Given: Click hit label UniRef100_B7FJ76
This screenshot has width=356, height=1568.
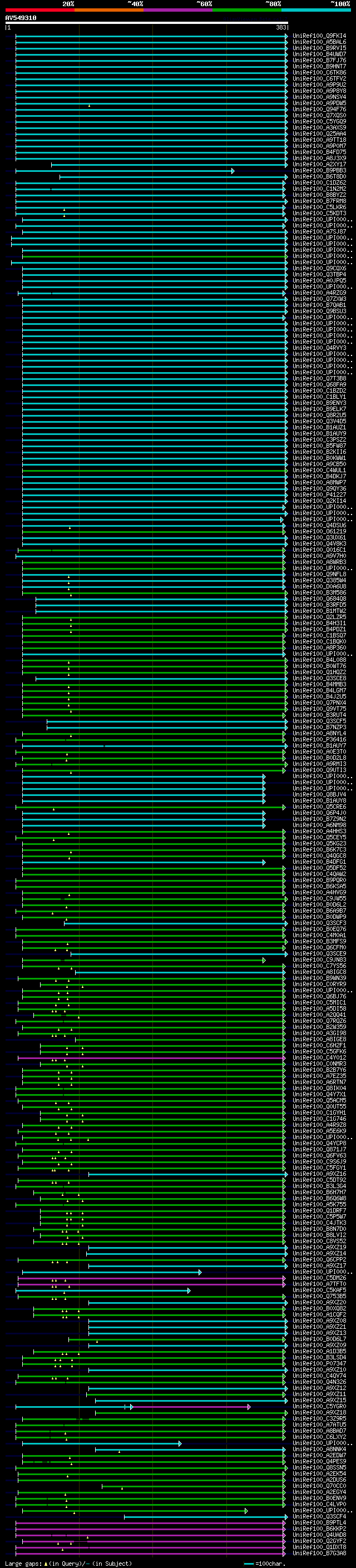Looking at the screenshot, I should 319,60.
